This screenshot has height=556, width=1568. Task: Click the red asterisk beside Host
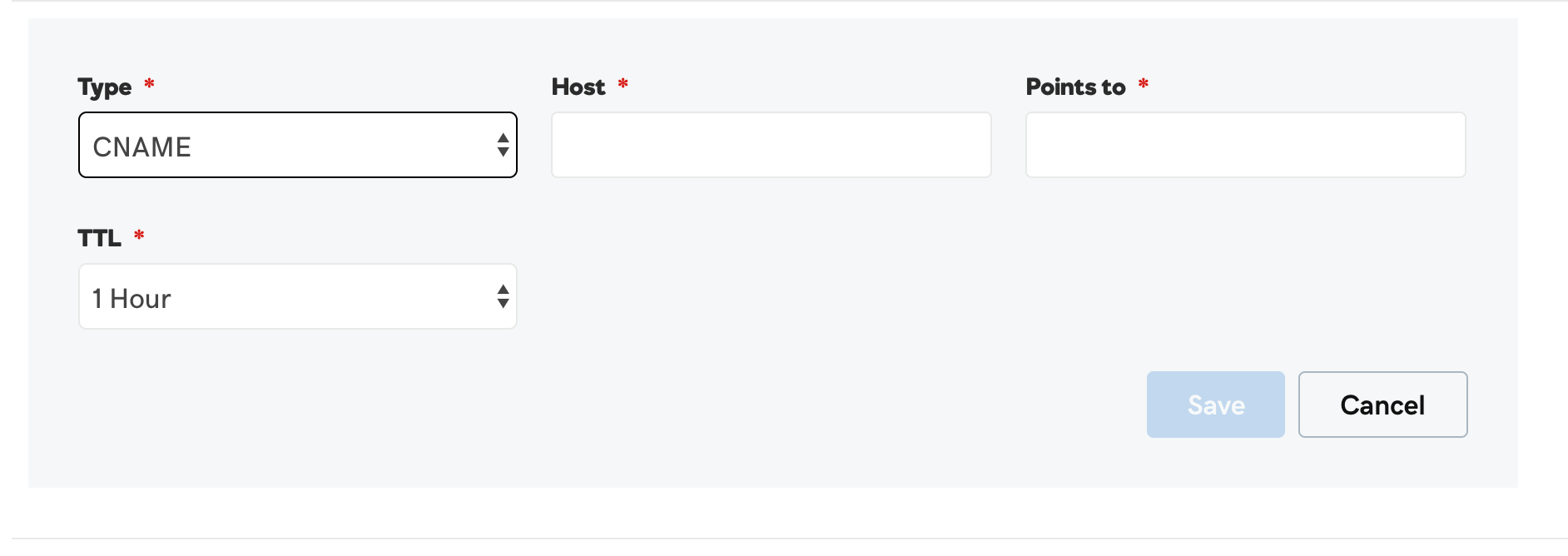click(x=623, y=83)
